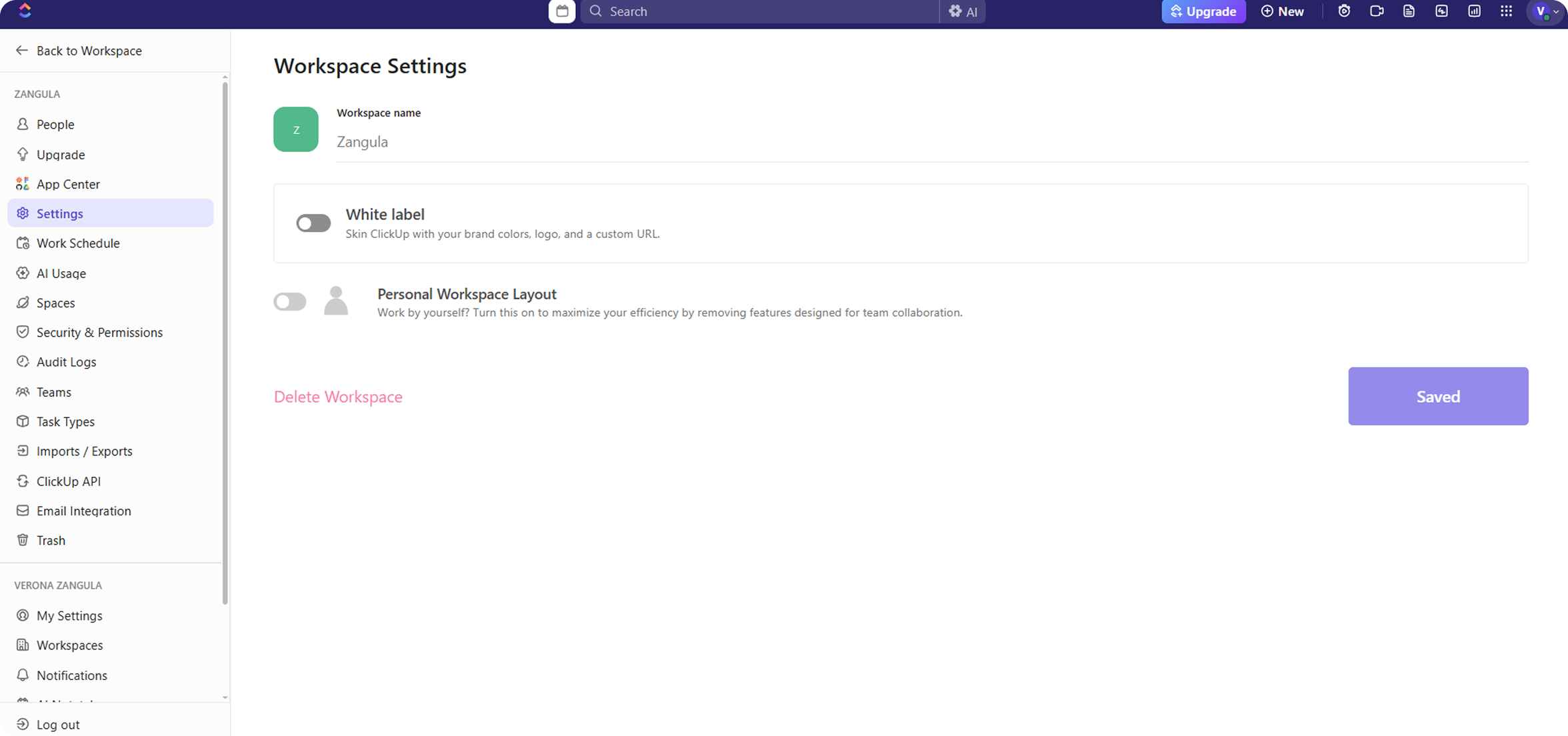Click the Notifications bell icon
Screen dimensions: 1568x736
(23, 675)
